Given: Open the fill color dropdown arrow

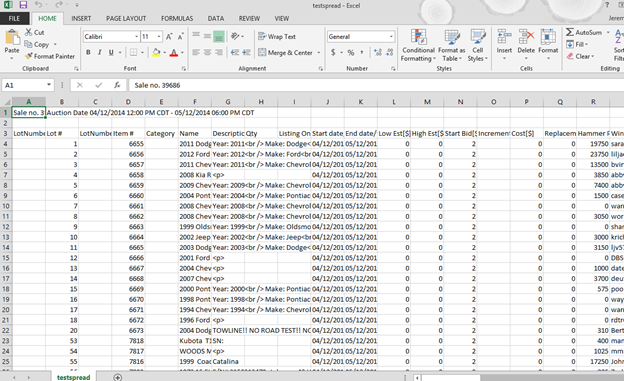Looking at the screenshot, I should pyautogui.click(x=165, y=53).
